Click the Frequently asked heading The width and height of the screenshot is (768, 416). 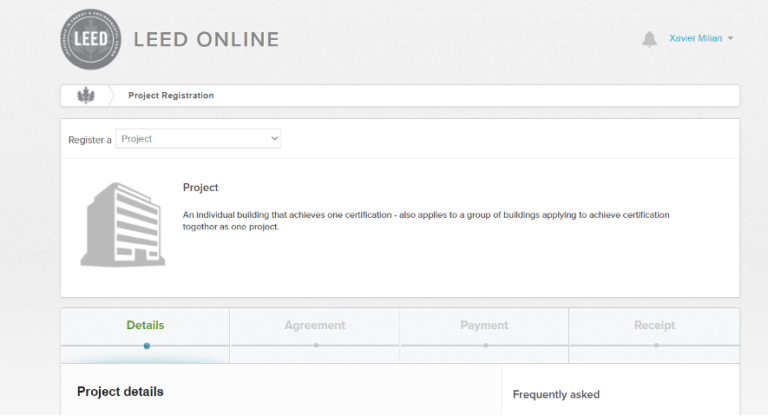556,395
